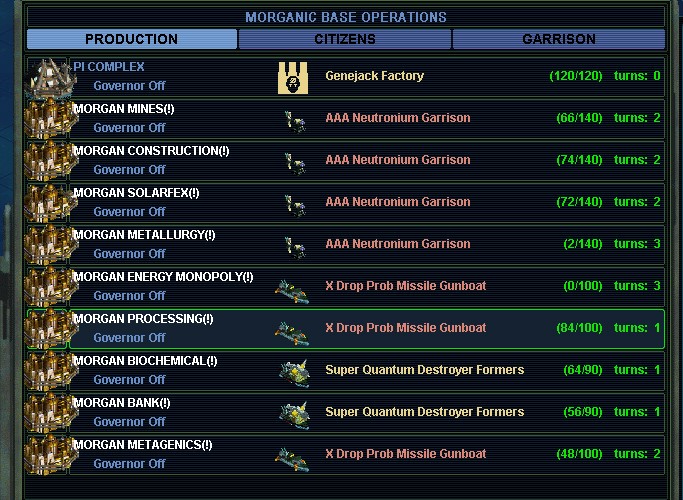The image size is (683, 500).
Task: Click the PI Complex base icon
Action: pyautogui.click(x=46, y=78)
